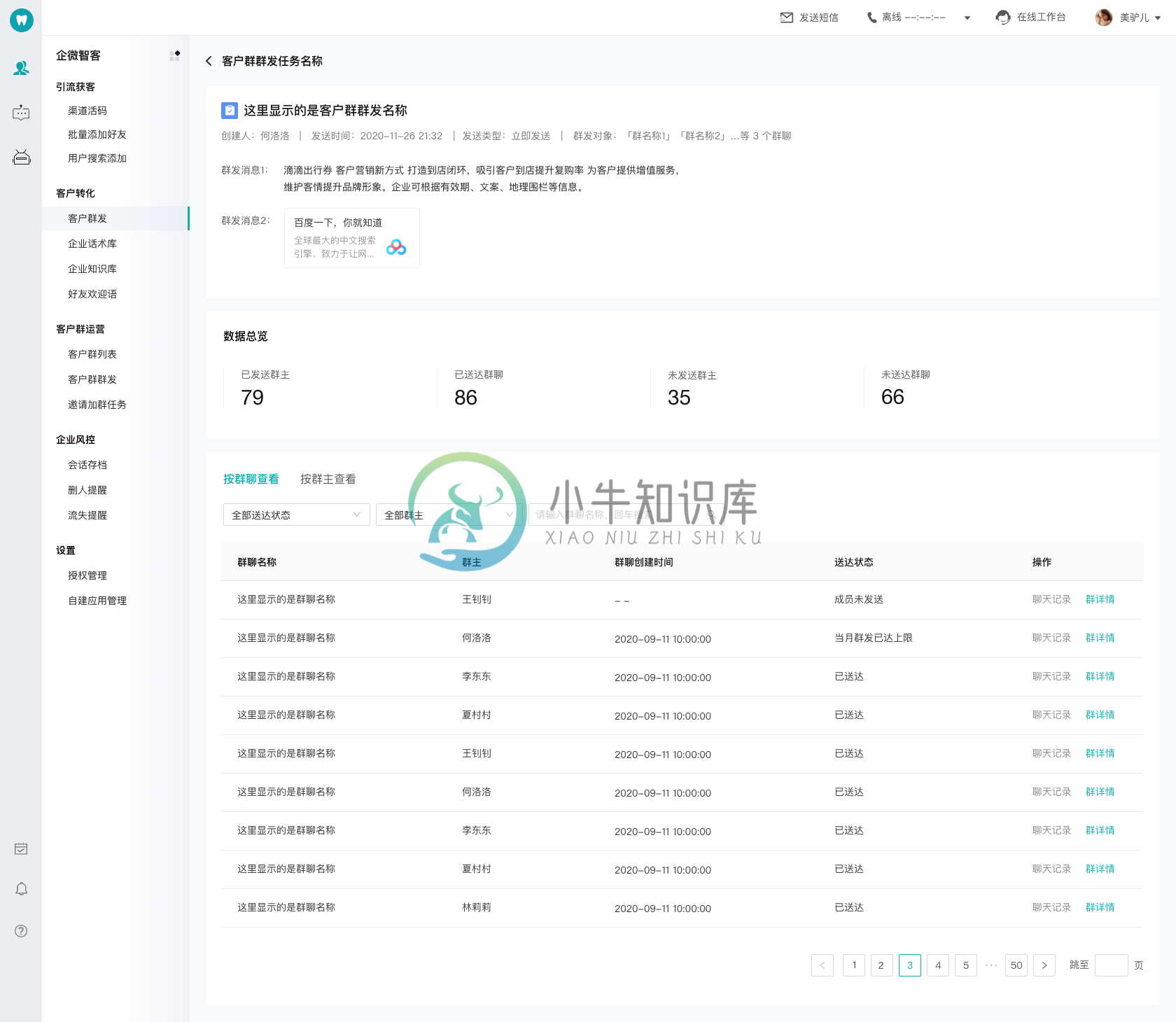The image size is (1176, 1022).
Task: Click the 已发送群主 count 79
Action: point(253,398)
